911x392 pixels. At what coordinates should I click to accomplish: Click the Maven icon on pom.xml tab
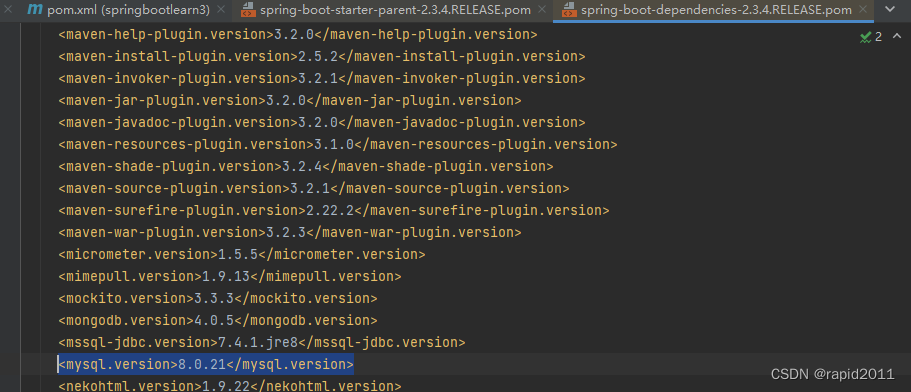[x=35, y=10]
